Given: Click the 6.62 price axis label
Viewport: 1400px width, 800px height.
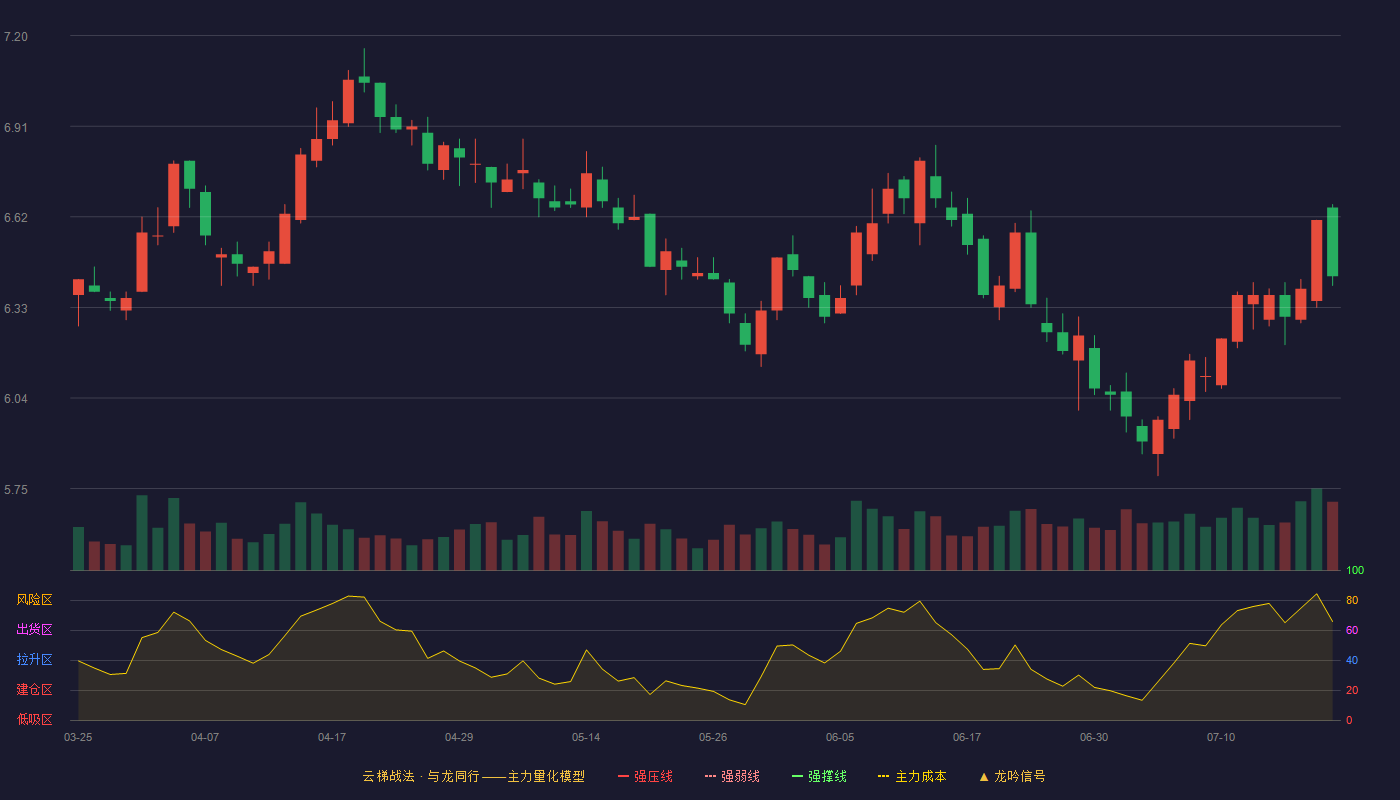Looking at the screenshot, I should click(x=16, y=218).
